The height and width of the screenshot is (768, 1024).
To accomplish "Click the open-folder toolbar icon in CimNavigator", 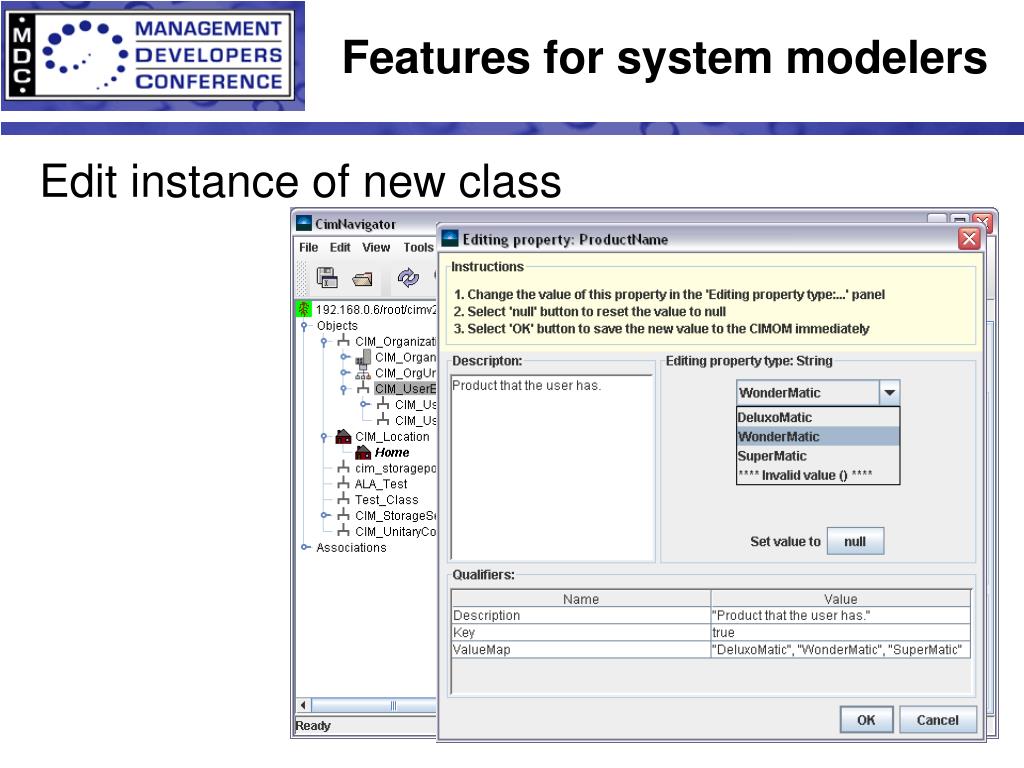I will 362,279.
